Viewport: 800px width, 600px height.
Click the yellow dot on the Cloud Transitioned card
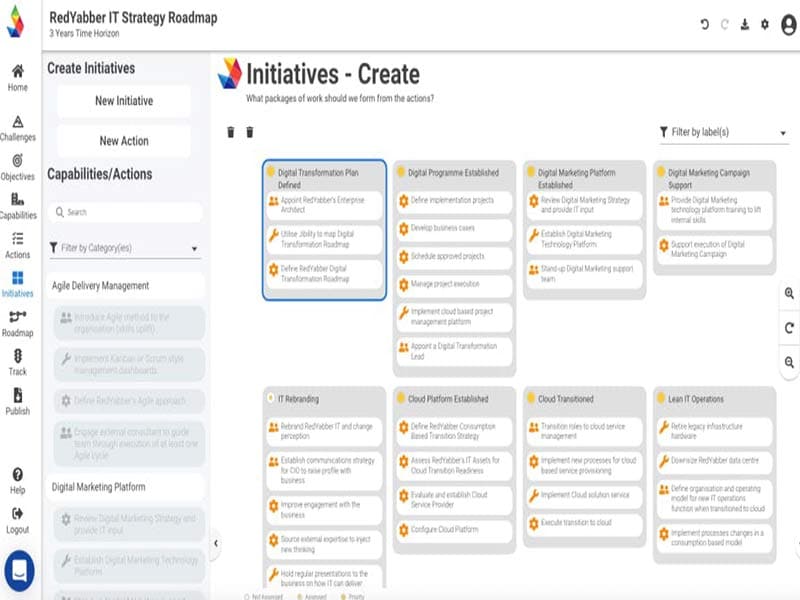530,399
